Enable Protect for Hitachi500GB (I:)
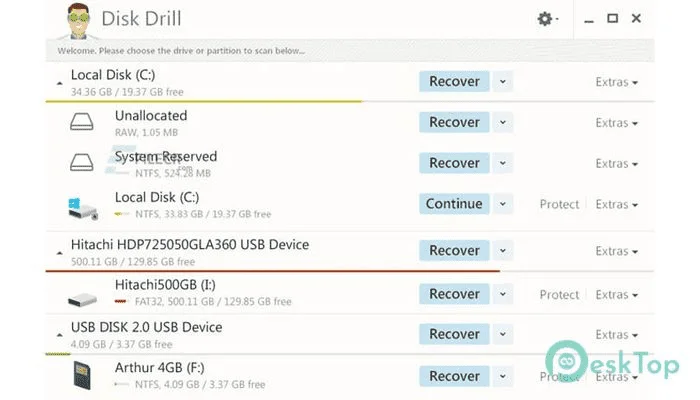Screen dimensions: 700x400 click(559, 295)
